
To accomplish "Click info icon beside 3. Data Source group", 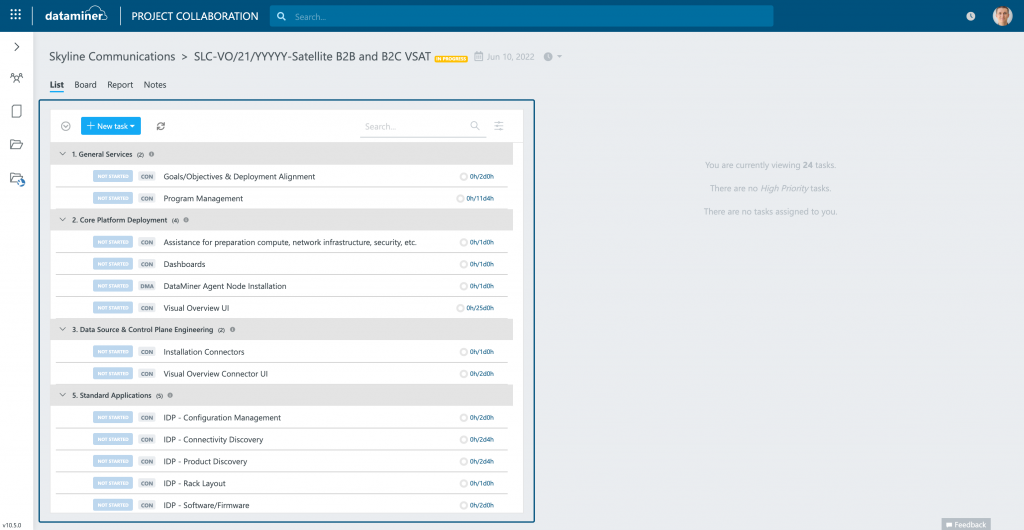I will coord(232,330).
